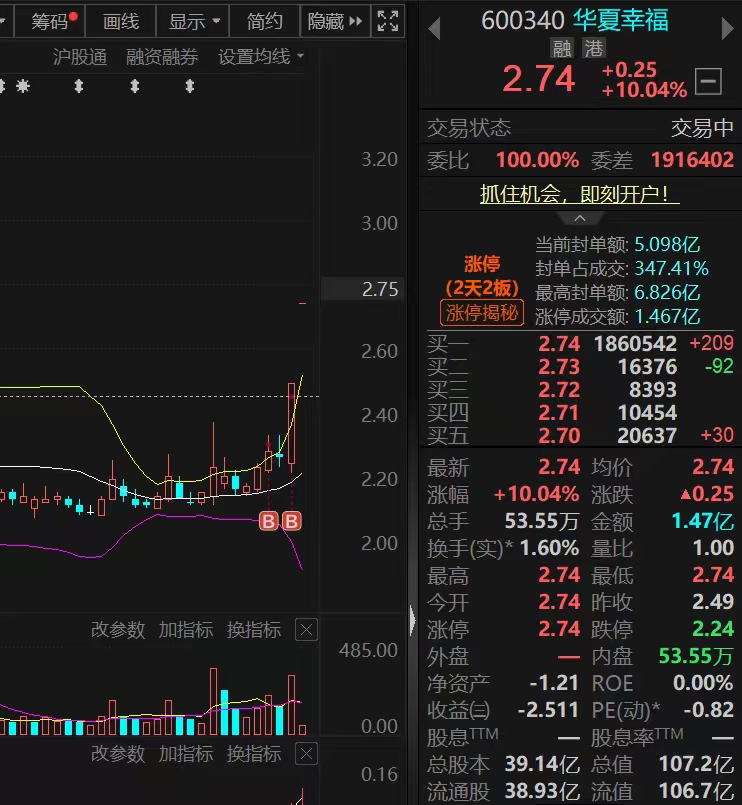The height and width of the screenshot is (805, 742).
Task: Click the 金额 1.47亿 value
Action: pos(702,521)
